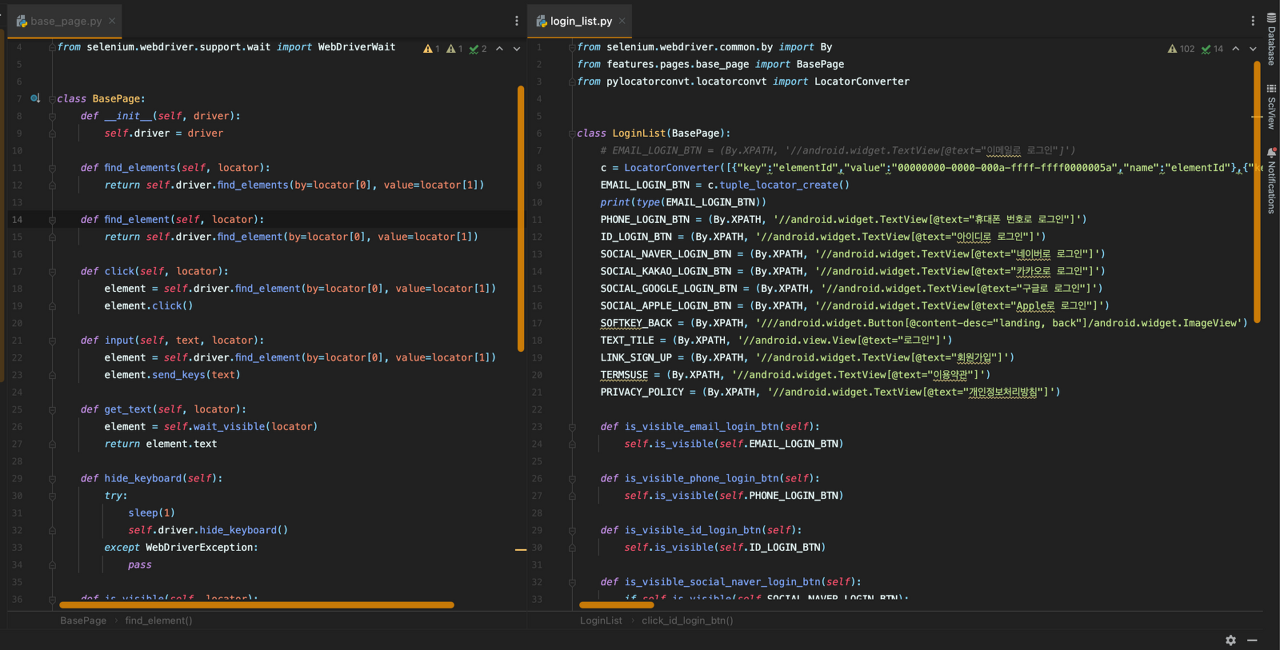Viewport: 1280px width, 650px height.
Task: Go to next highlighted error in base_page.py
Action: [516, 48]
